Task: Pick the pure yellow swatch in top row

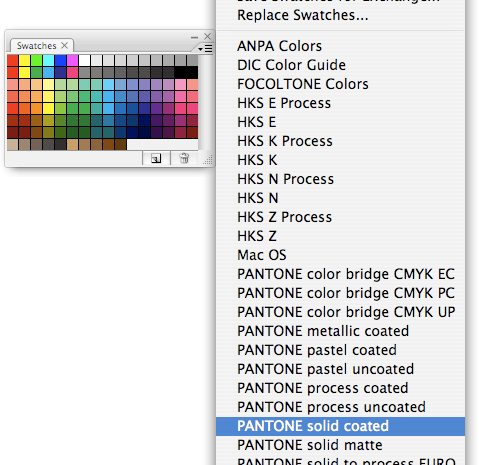Action: coord(24,61)
